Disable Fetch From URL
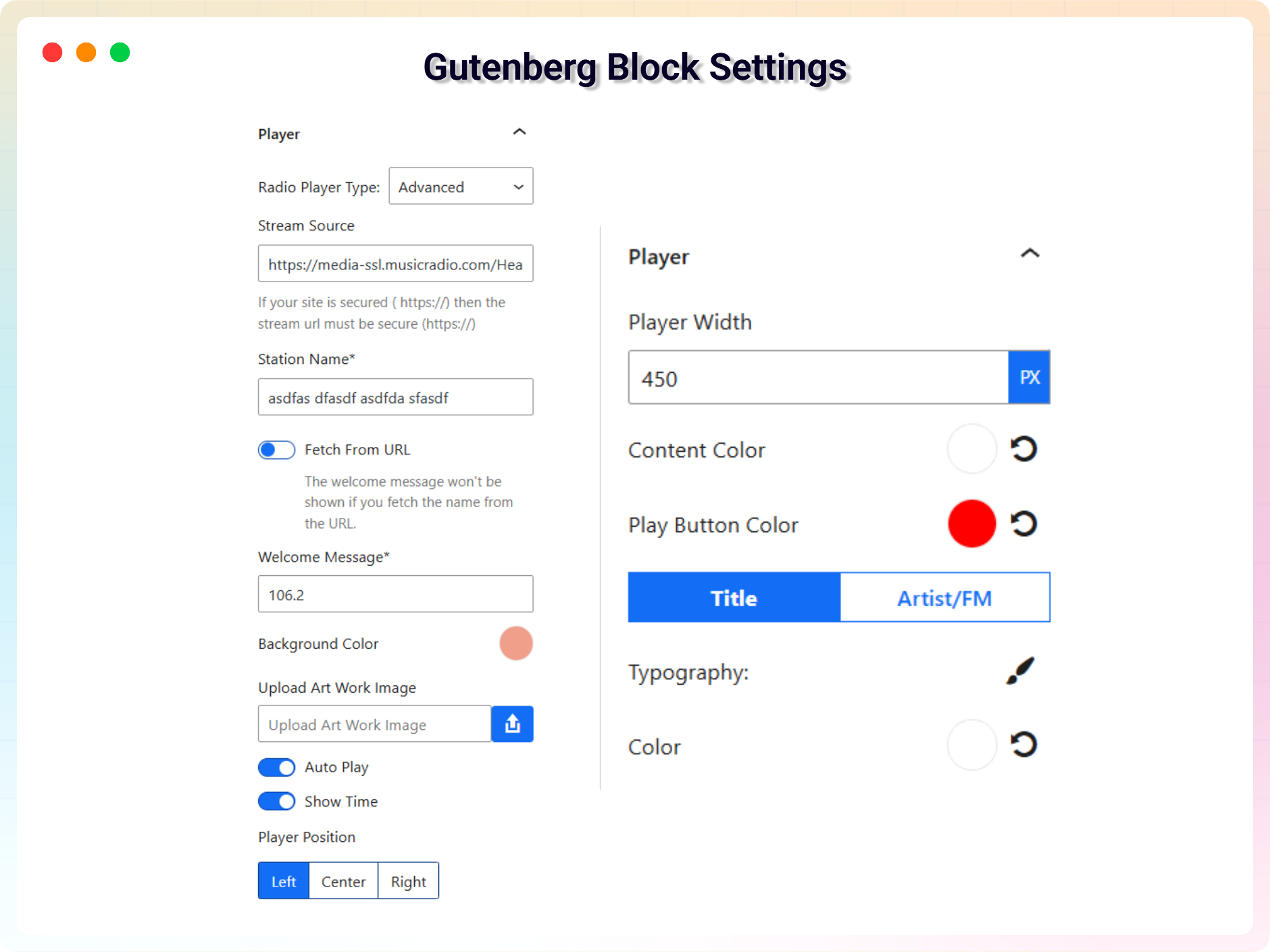 tap(276, 449)
